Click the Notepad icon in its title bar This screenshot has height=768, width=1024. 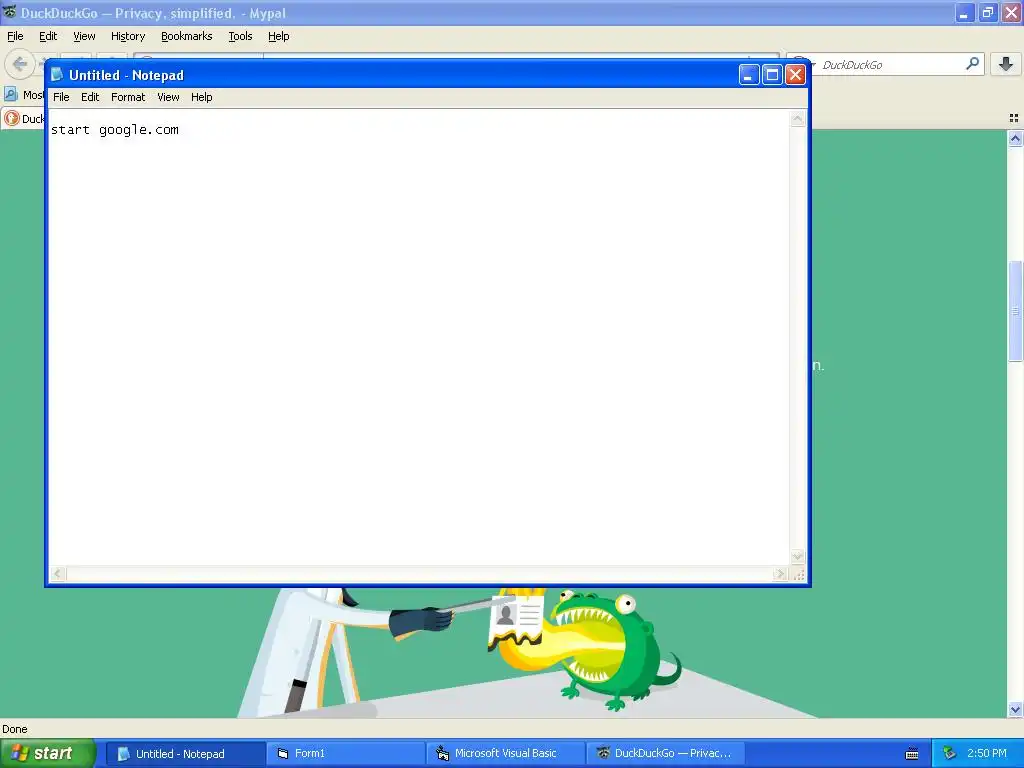tap(57, 75)
